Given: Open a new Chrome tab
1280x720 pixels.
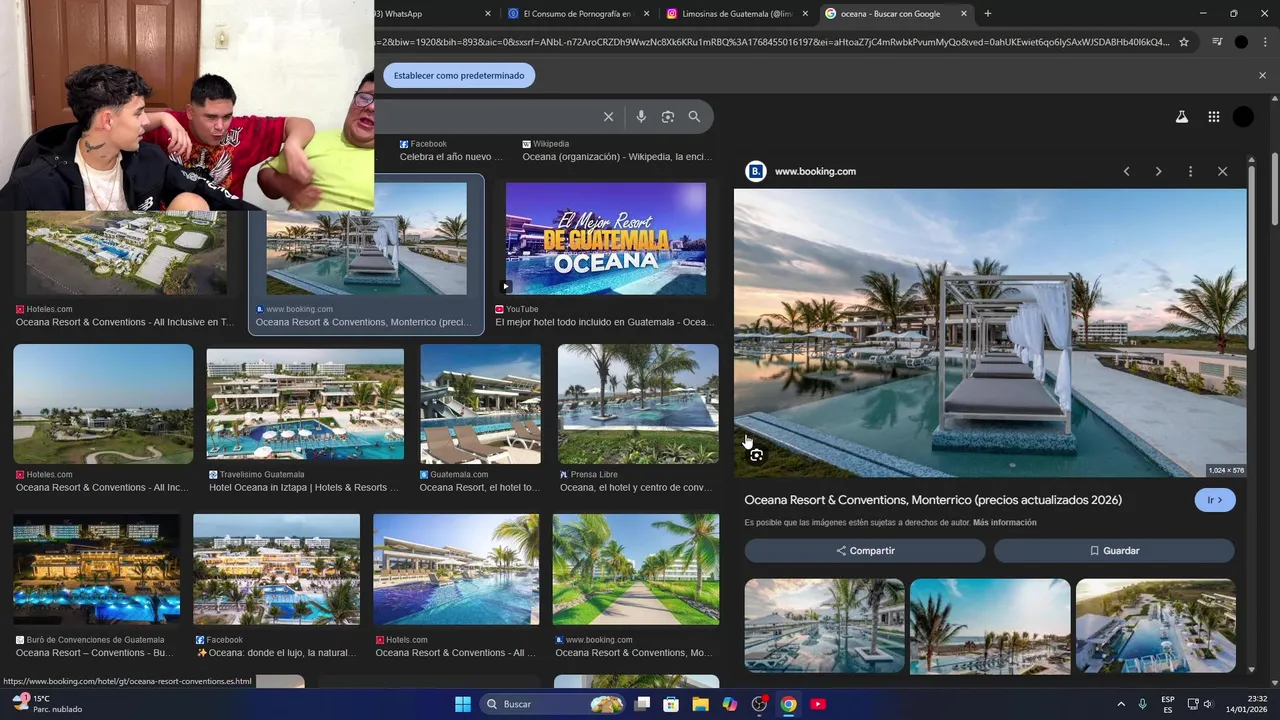Looking at the screenshot, I should point(988,13).
